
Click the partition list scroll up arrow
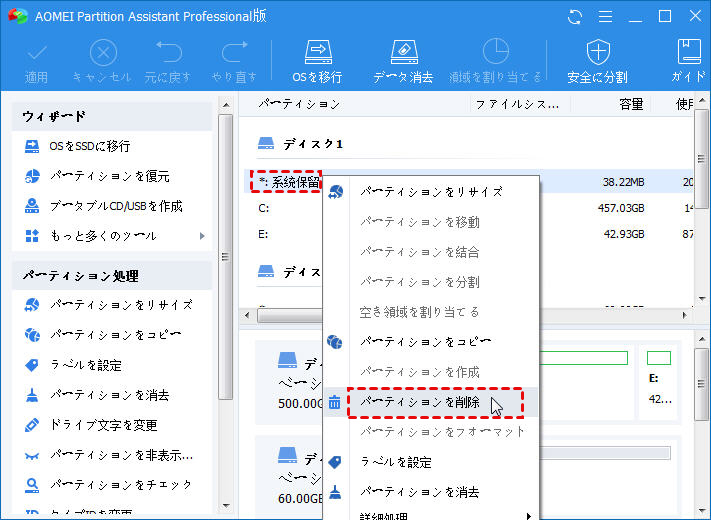[702, 100]
